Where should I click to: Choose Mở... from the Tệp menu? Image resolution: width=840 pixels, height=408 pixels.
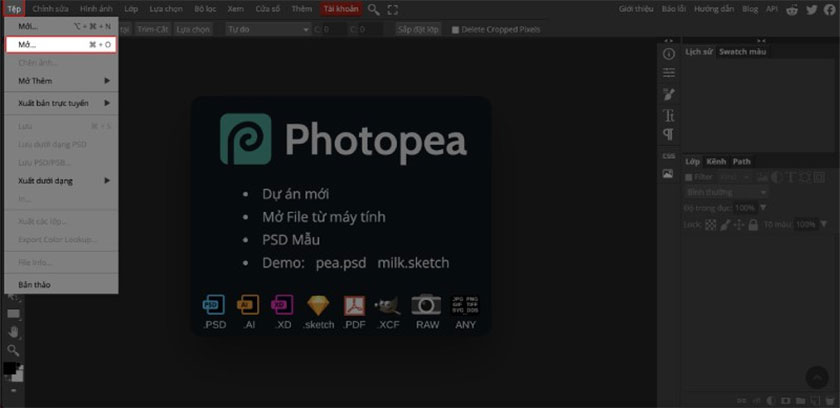[x=62, y=45]
